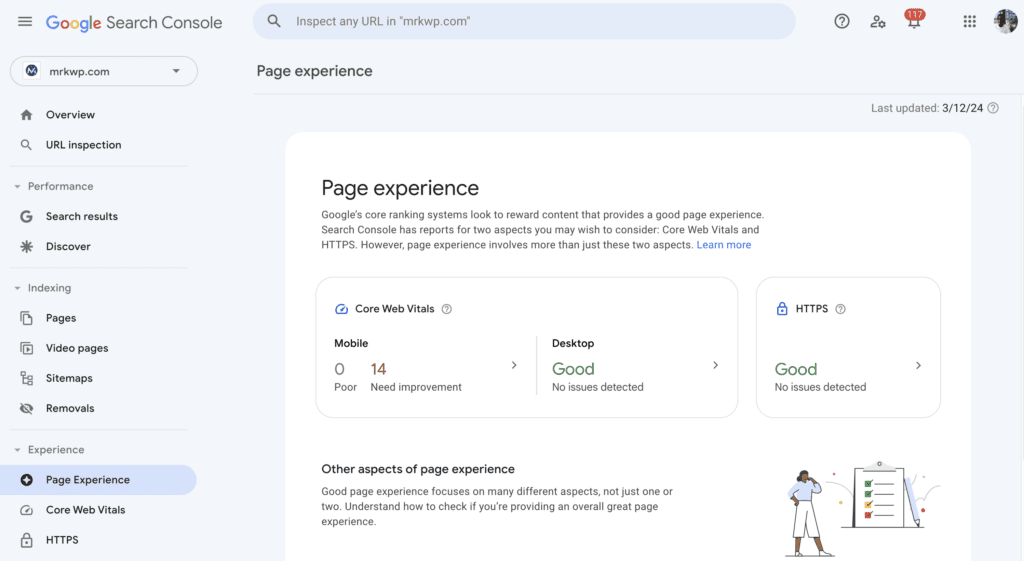The width and height of the screenshot is (1024, 561).
Task: Click the search magnifier icon in URL bar
Action: 274,22
